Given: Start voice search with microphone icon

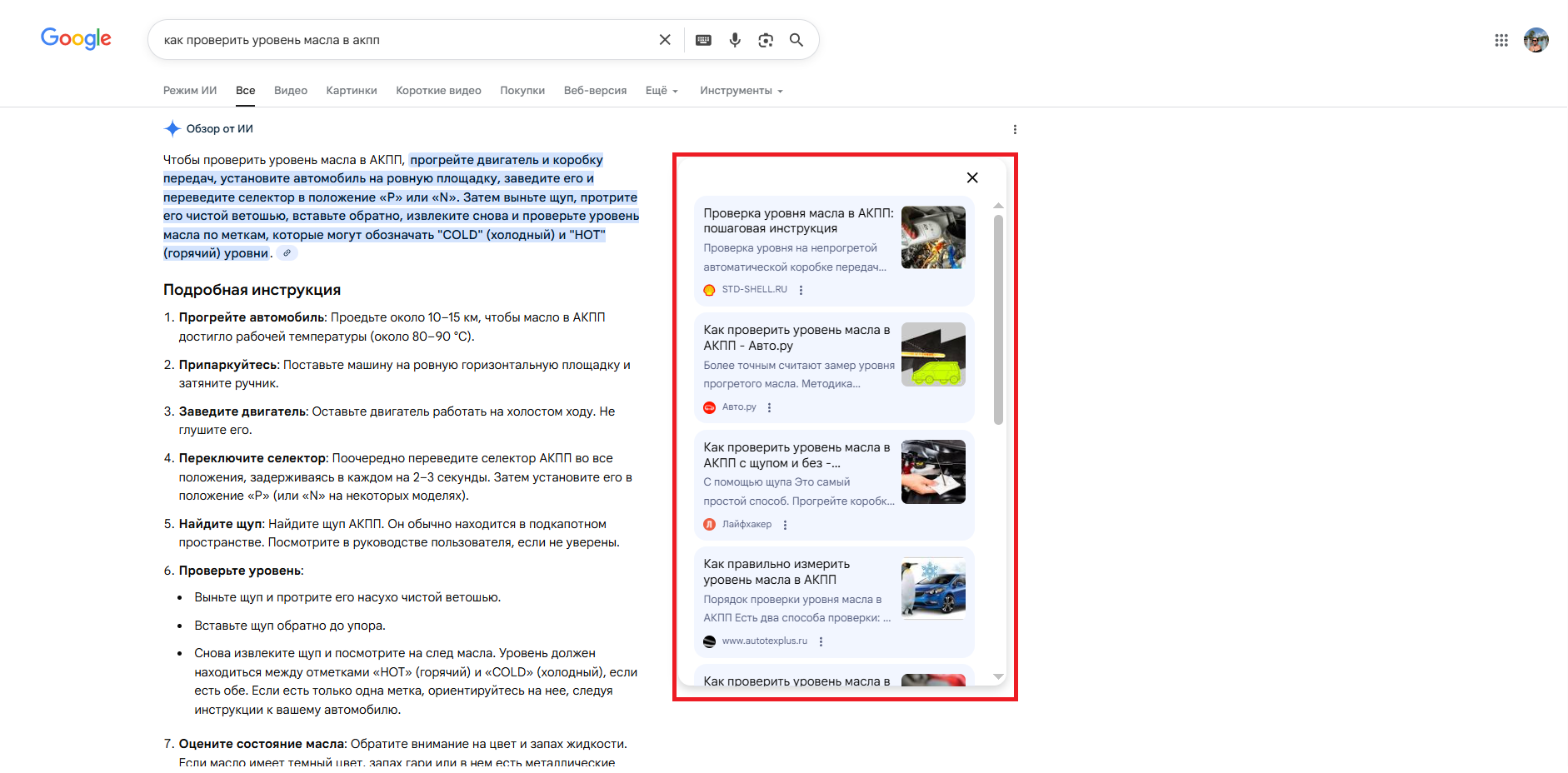Looking at the screenshot, I should [735, 40].
